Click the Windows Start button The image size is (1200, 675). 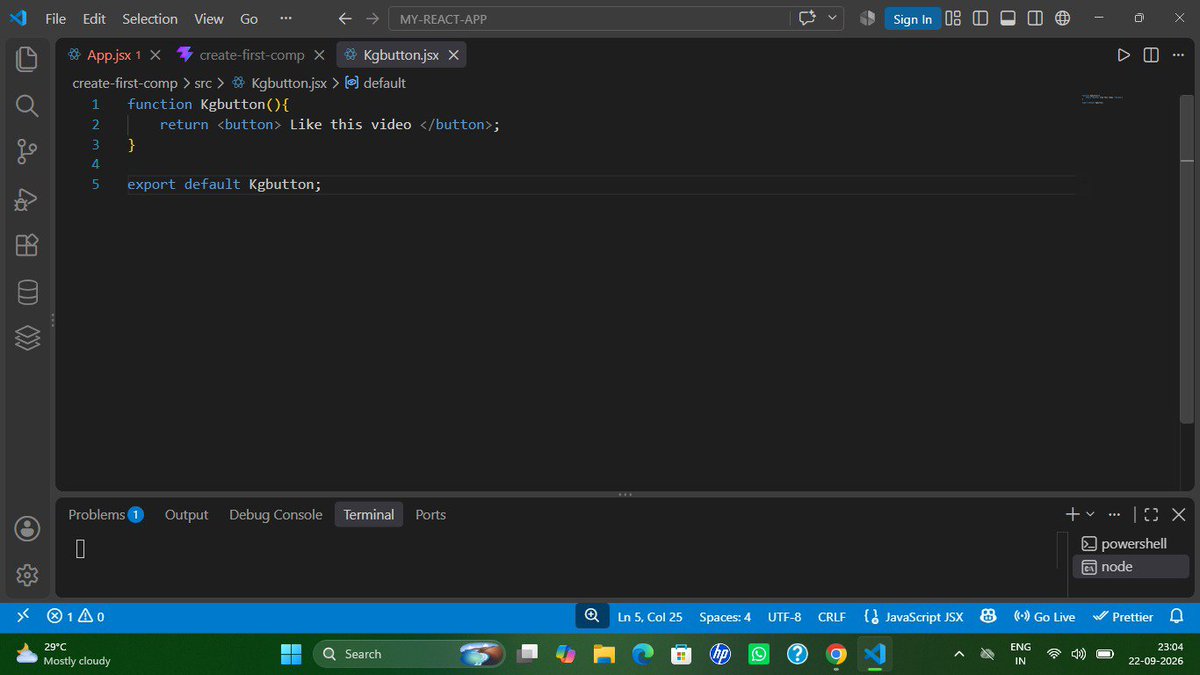point(291,654)
